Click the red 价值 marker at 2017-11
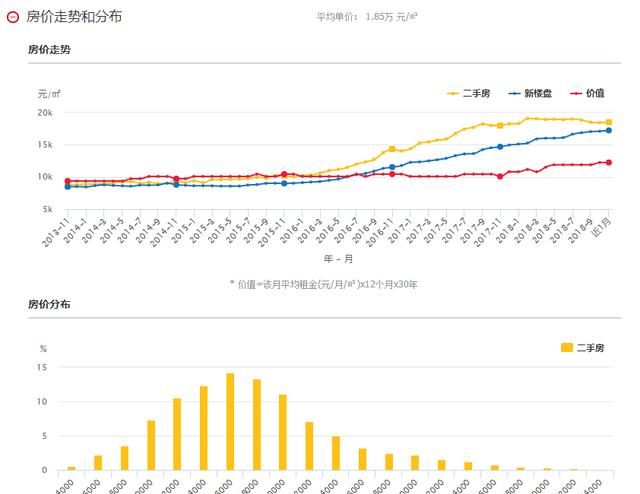Screen dimensions: 640x494 500,176
